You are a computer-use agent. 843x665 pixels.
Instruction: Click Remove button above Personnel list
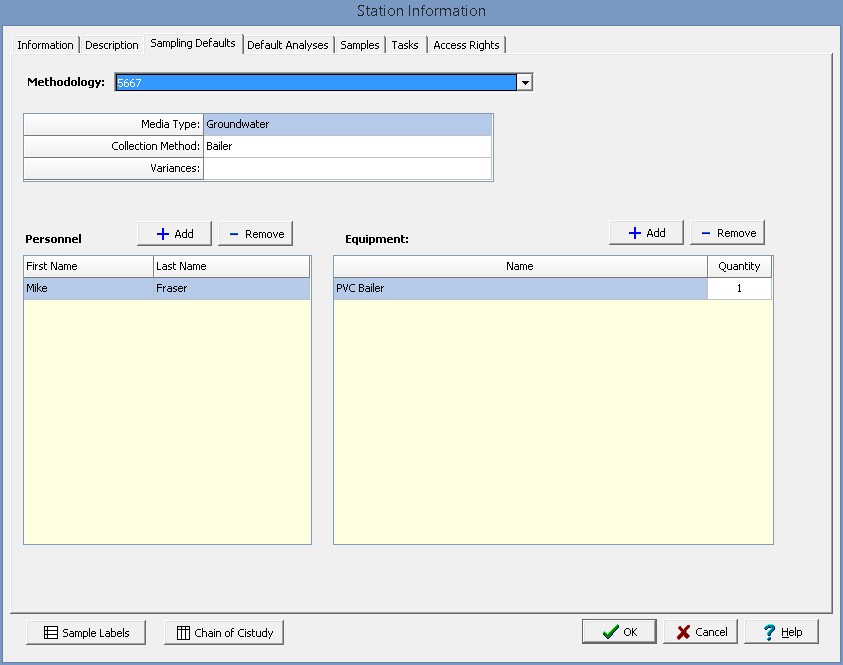point(255,234)
